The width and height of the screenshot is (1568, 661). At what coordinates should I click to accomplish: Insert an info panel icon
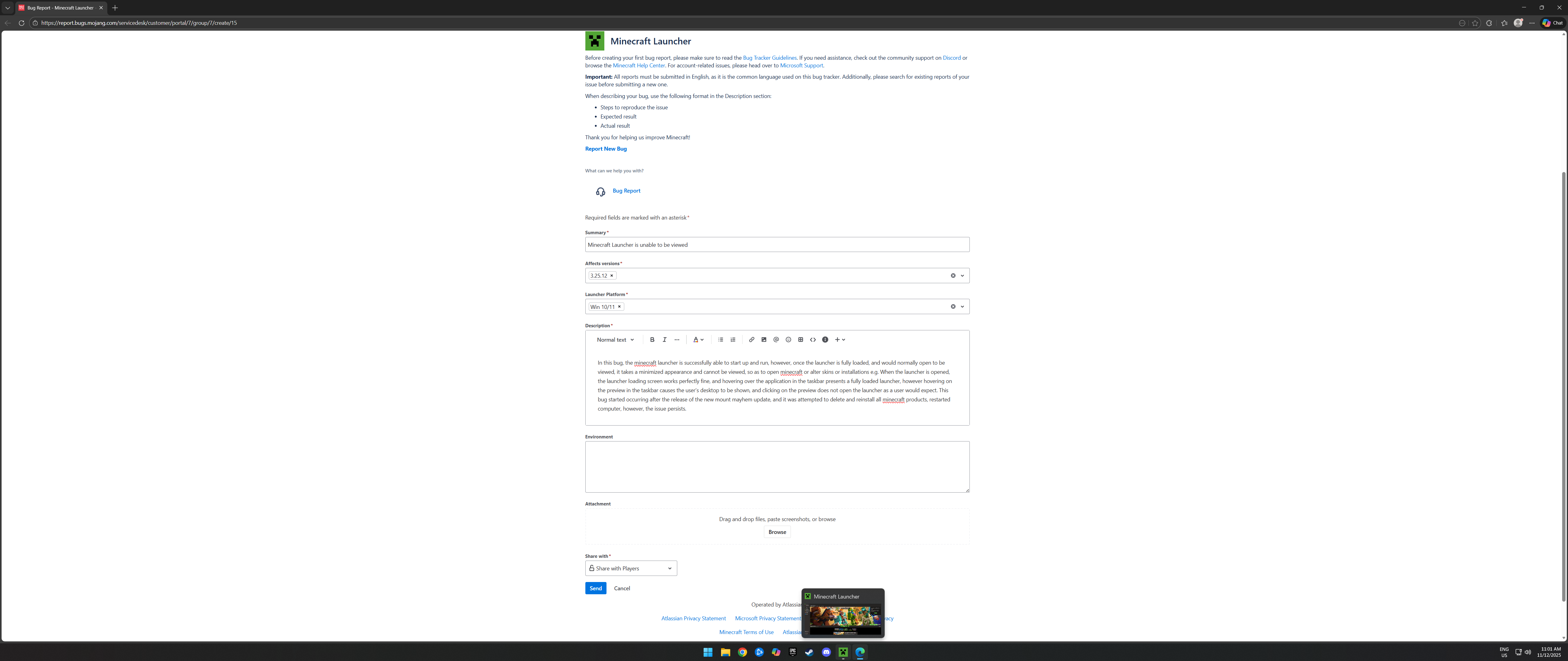(x=825, y=340)
